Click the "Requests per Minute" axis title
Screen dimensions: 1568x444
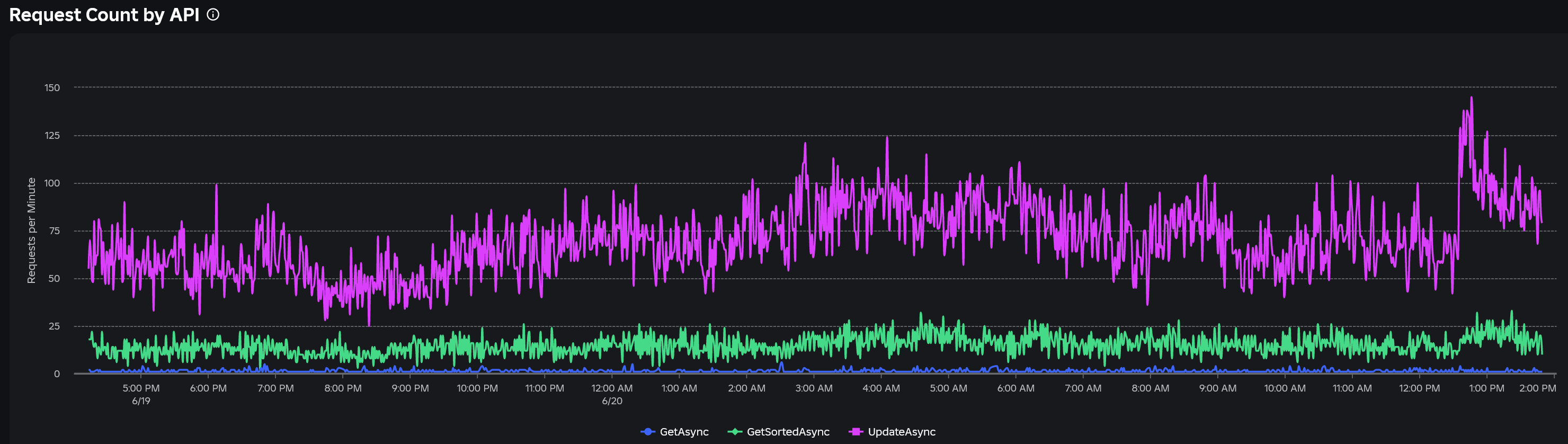click(32, 231)
